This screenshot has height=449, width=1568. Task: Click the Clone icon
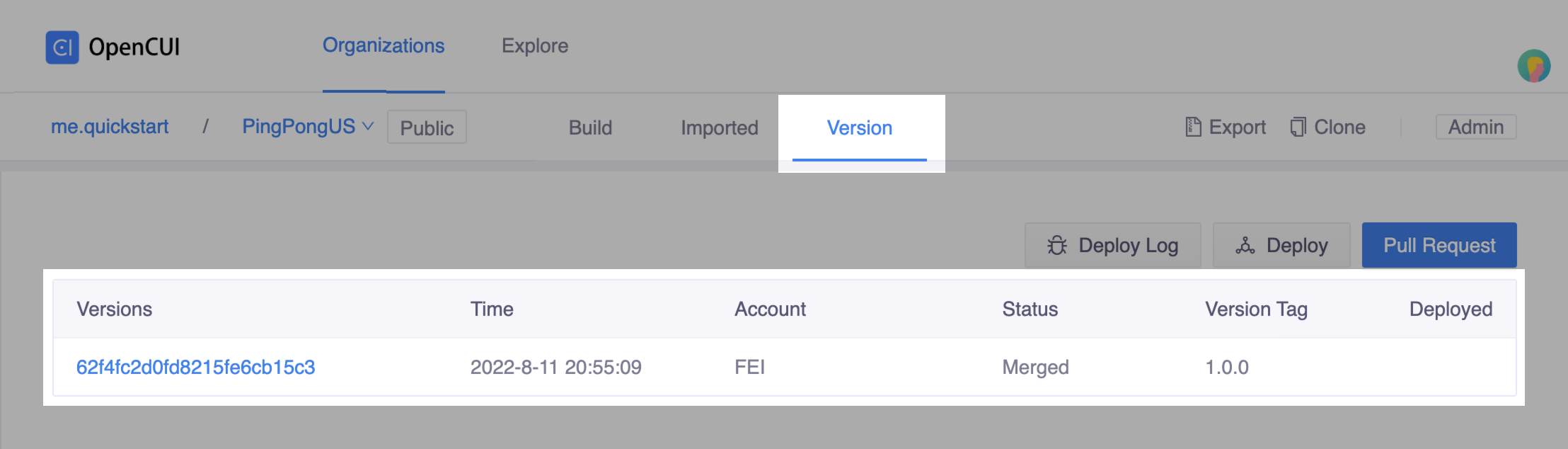[1298, 126]
